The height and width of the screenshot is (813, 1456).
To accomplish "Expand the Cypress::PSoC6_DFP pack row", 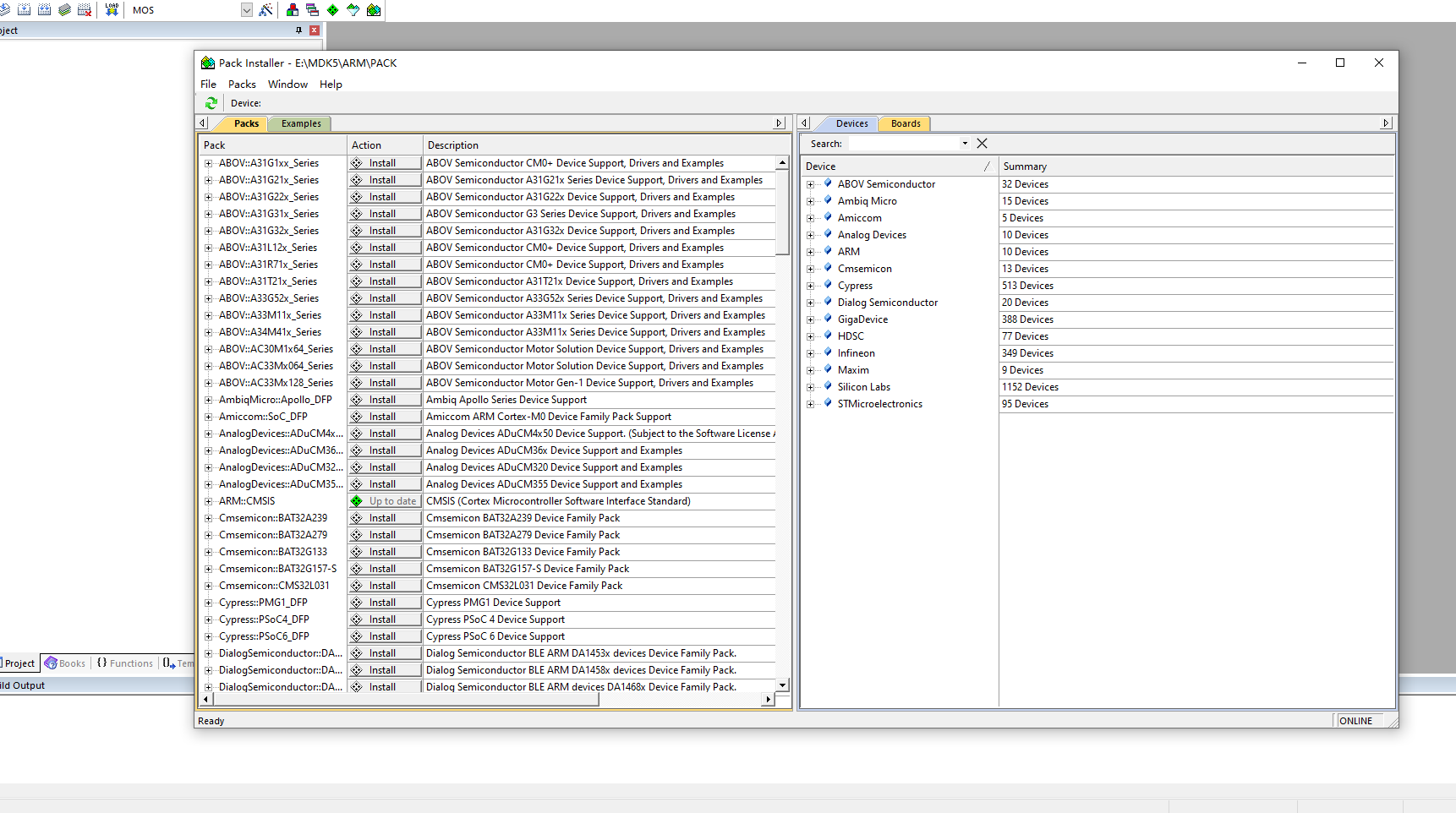I will point(209,636).
